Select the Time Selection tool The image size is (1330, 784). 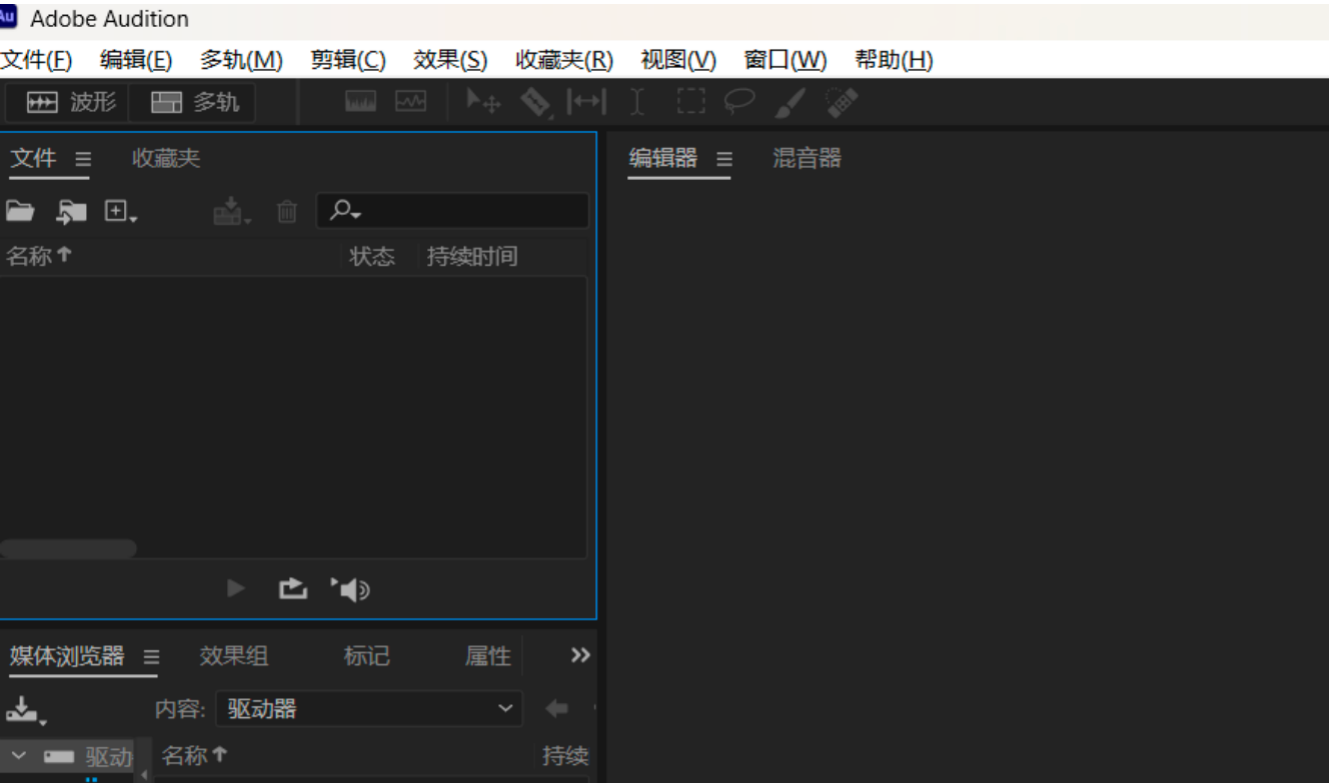click(x=637, y=102)
